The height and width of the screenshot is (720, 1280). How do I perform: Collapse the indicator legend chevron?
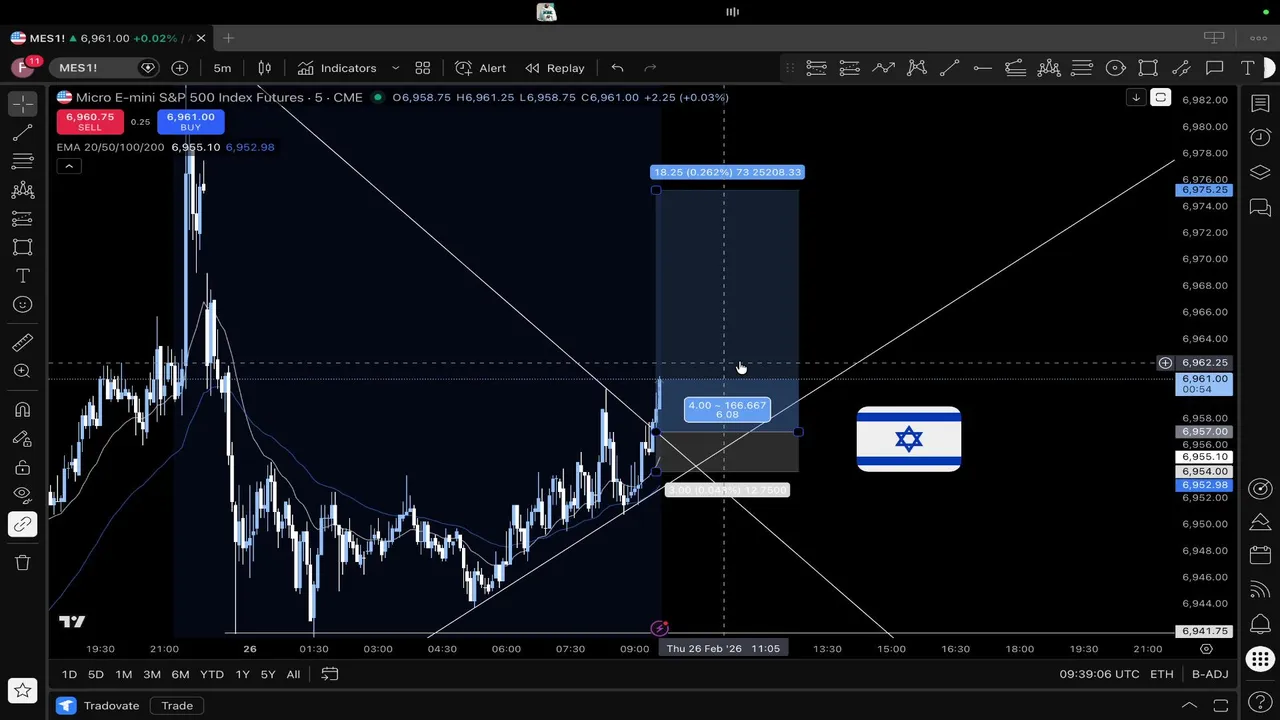pos(69,166)
